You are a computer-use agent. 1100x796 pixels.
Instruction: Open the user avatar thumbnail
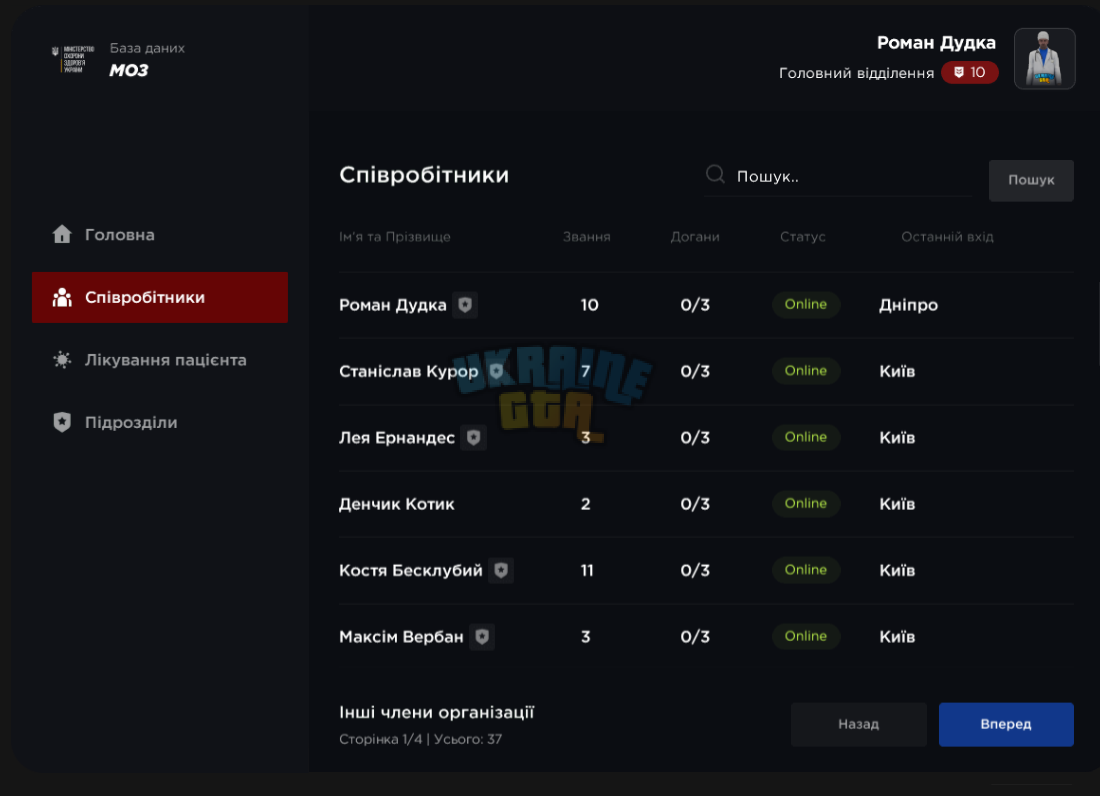pyautogui.click(x=1045, y=59)
